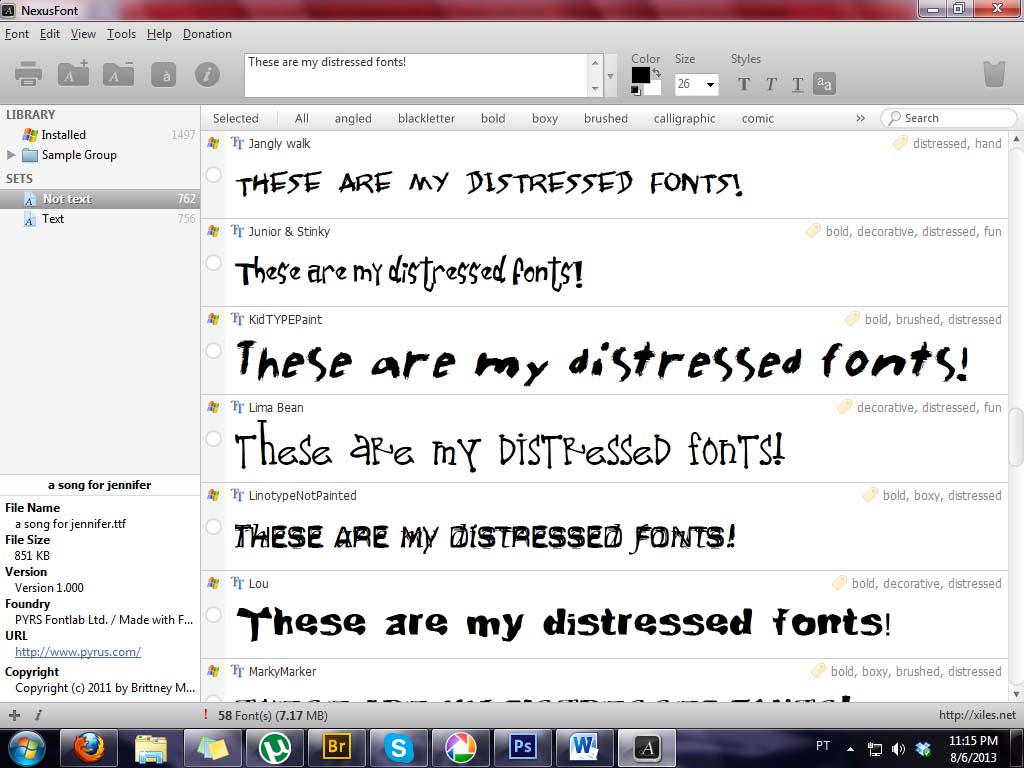Click the black foreground color swatch
The width and height of the screenshot is (1024, 768).
point(640,75)
